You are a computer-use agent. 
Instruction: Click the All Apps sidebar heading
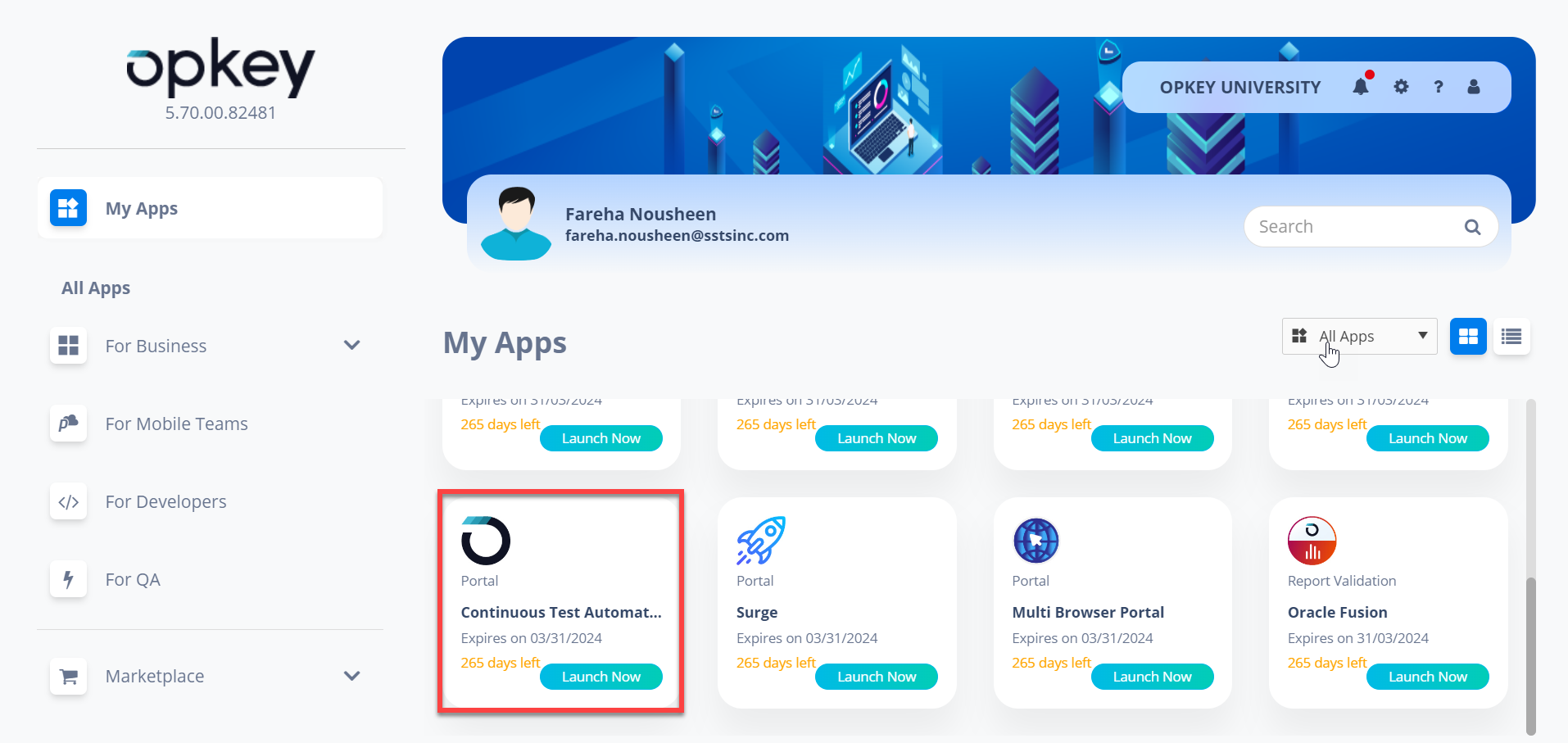pos(96,288)
